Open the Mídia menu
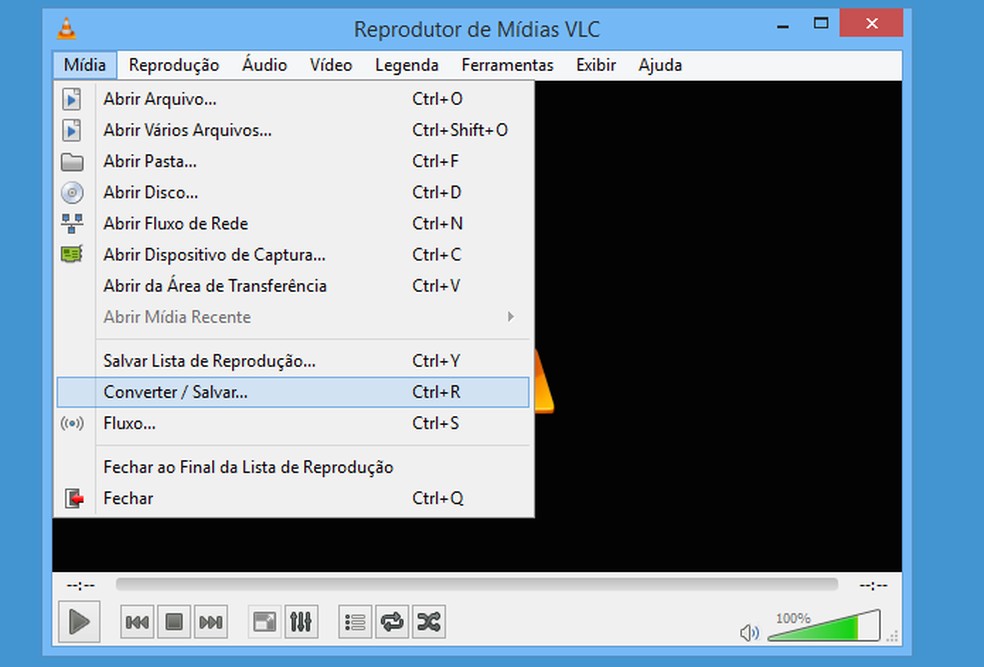The height and width of the screenshot is (667, 984). pyautogui.click(x=85, y=65)
